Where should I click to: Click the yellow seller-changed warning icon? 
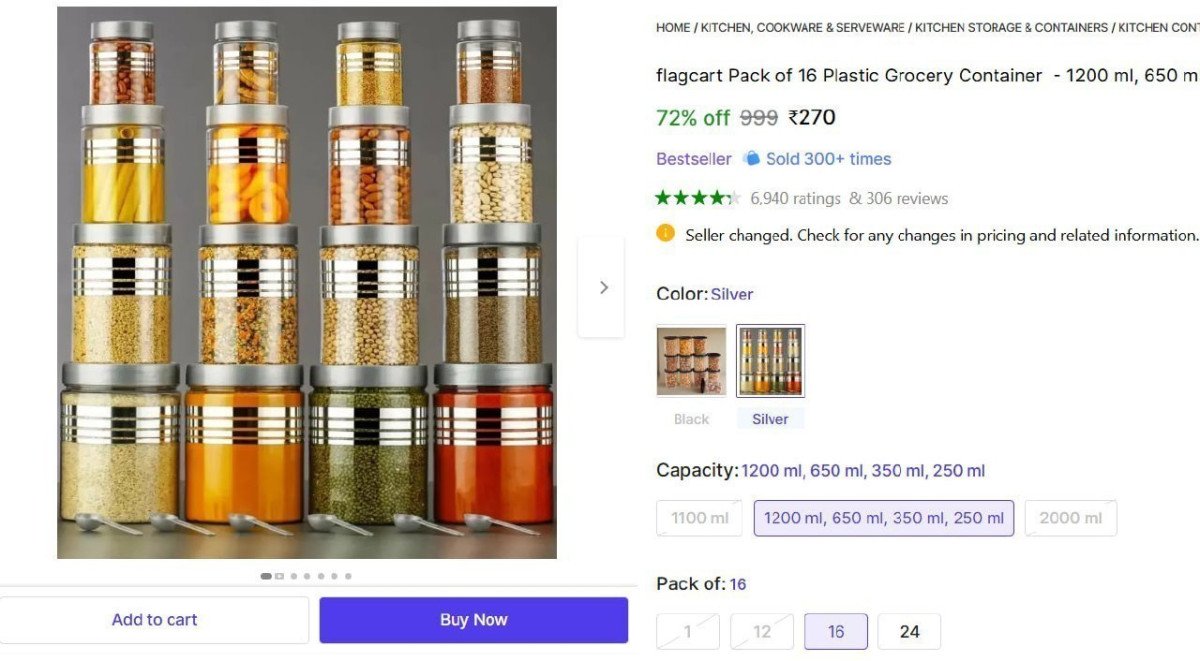click(665, 232)
